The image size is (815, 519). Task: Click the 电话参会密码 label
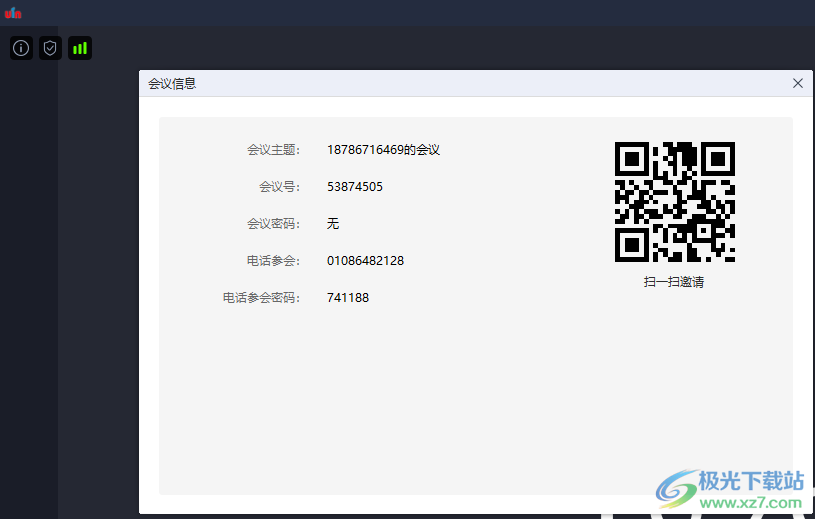261,298
